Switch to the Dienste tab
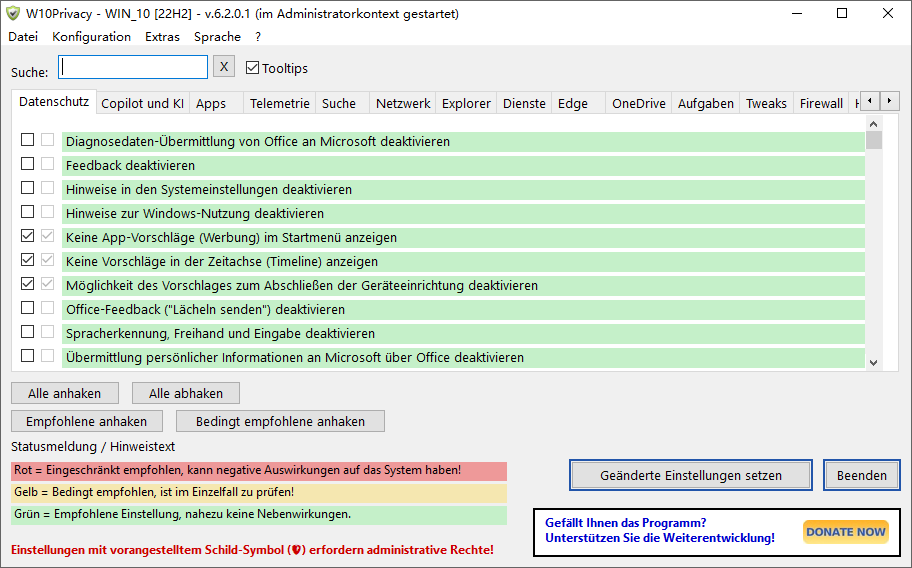The height and width of the screenshot is (568, 912). point(524,103)
